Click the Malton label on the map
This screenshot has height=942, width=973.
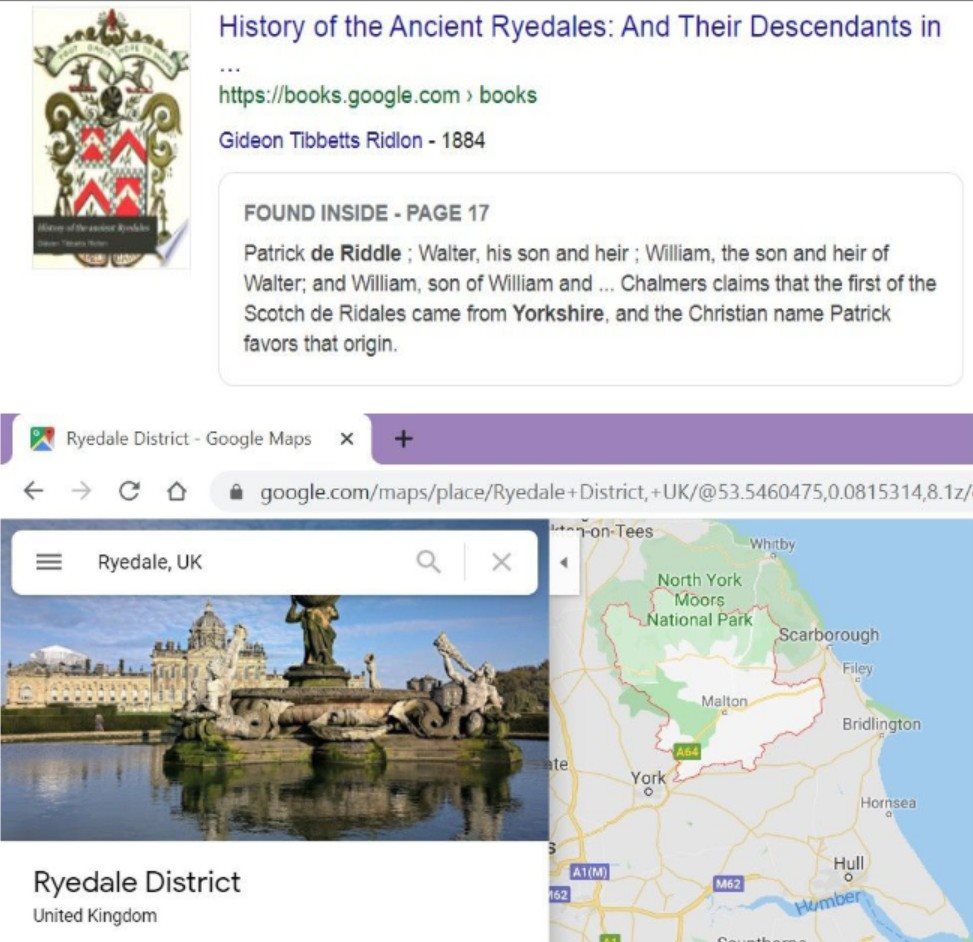point(724,701)
